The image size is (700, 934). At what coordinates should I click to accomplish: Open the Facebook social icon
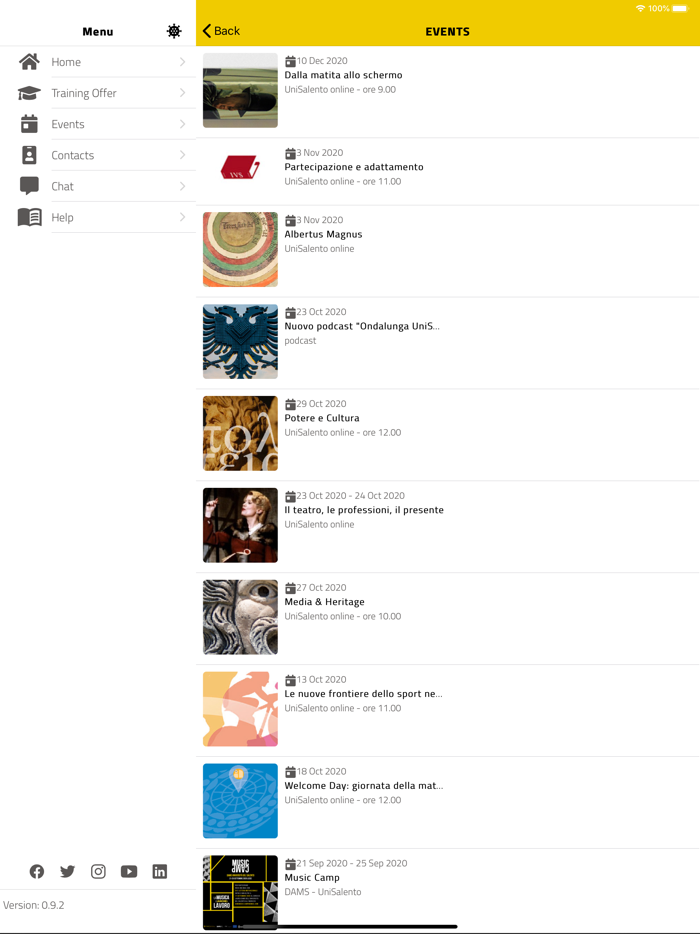pos(37,871)
